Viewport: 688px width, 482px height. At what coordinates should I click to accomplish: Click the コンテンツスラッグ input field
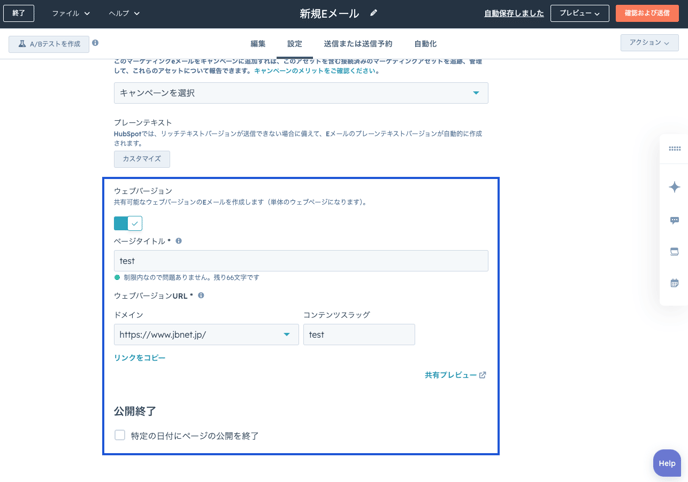pyautogui.click(x=358, y=335)
